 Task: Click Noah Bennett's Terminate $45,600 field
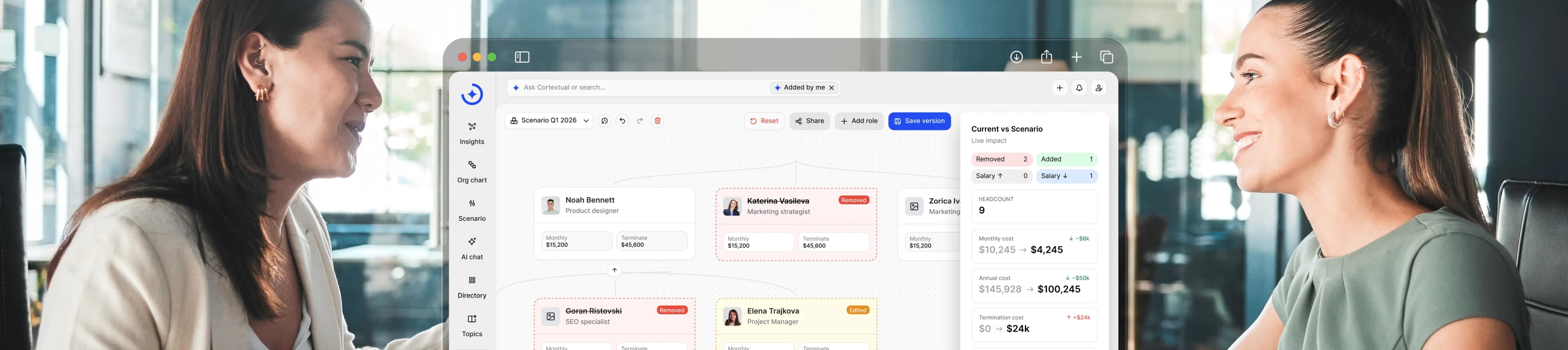[651, 241]
